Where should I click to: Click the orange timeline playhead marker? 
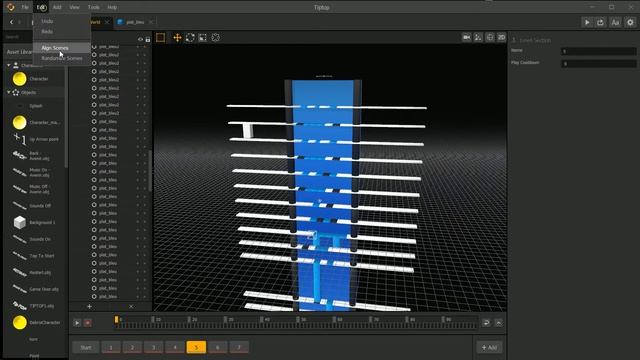(116, 320)
